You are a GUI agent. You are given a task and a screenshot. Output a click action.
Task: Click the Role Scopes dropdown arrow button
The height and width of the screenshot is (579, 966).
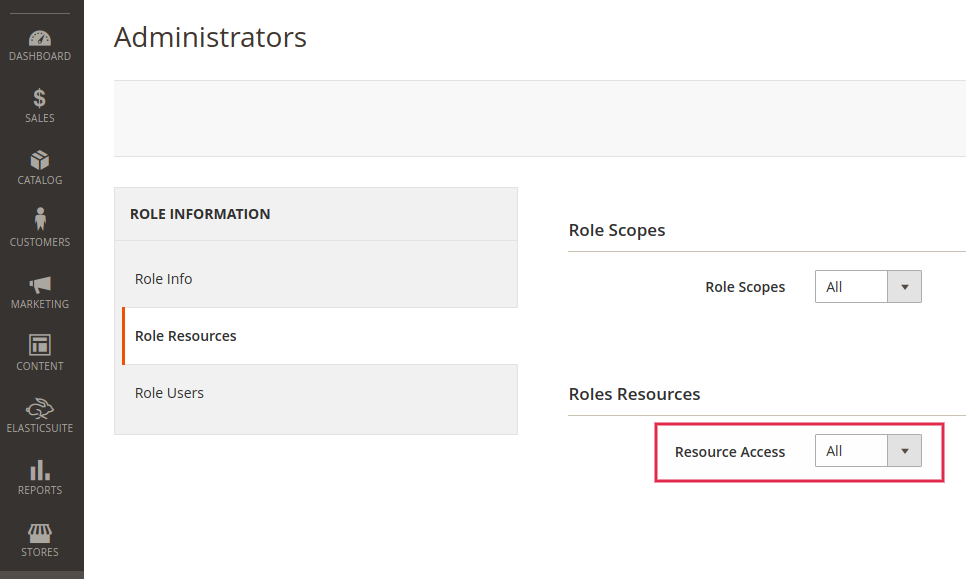click(904, 286)
